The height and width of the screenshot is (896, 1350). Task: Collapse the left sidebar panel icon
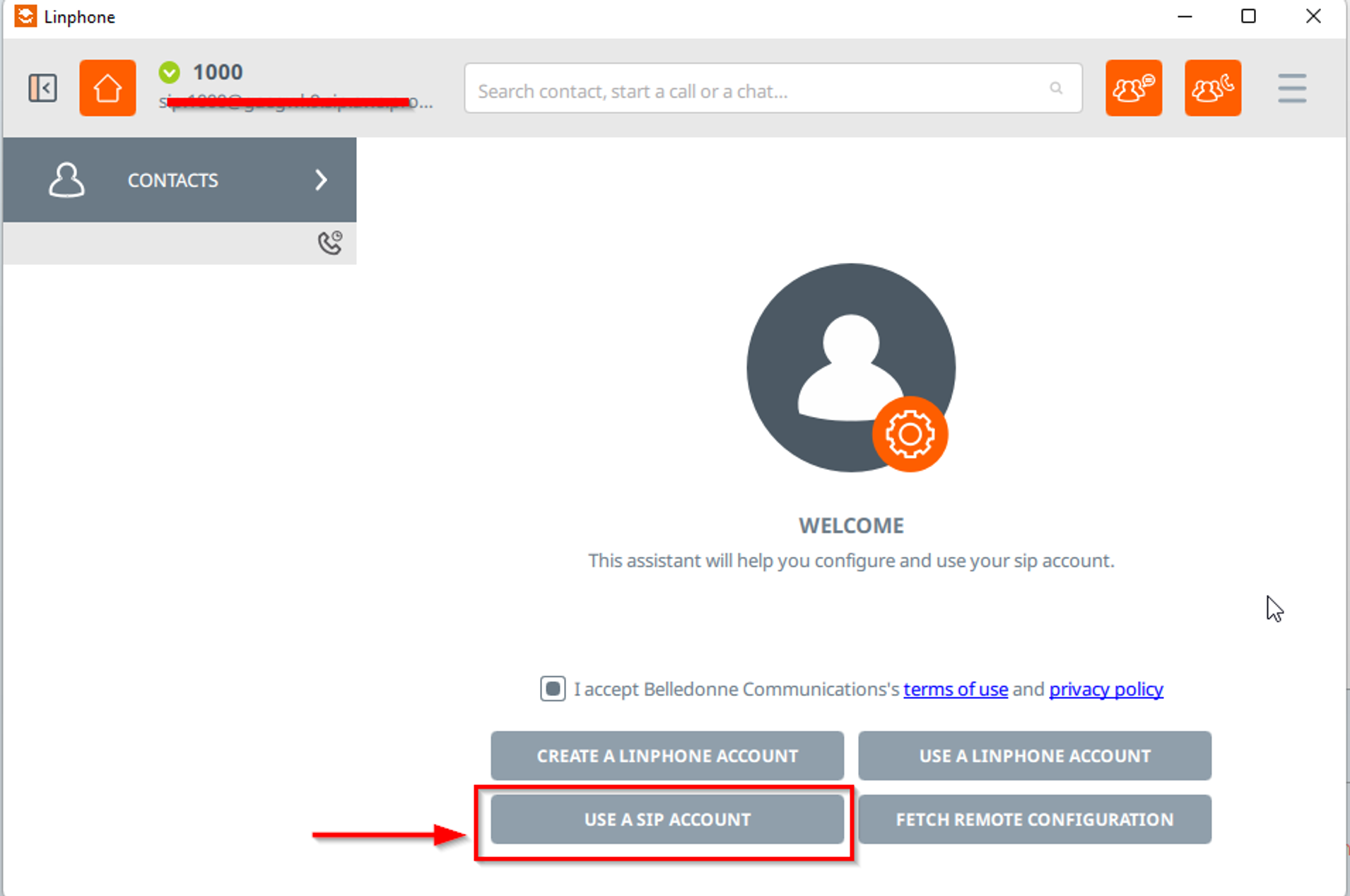42,88
